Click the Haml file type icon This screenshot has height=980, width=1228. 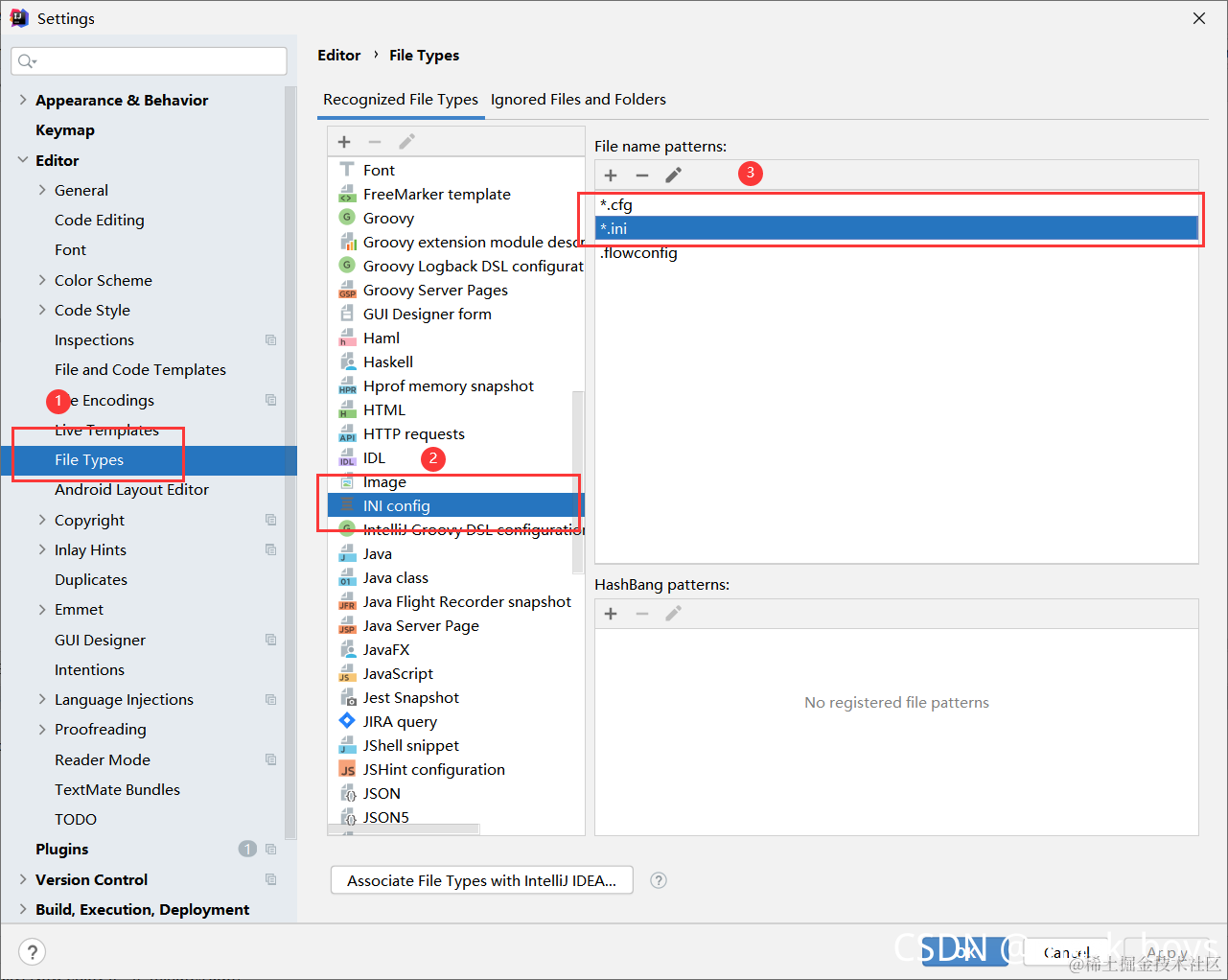(347, 338)
